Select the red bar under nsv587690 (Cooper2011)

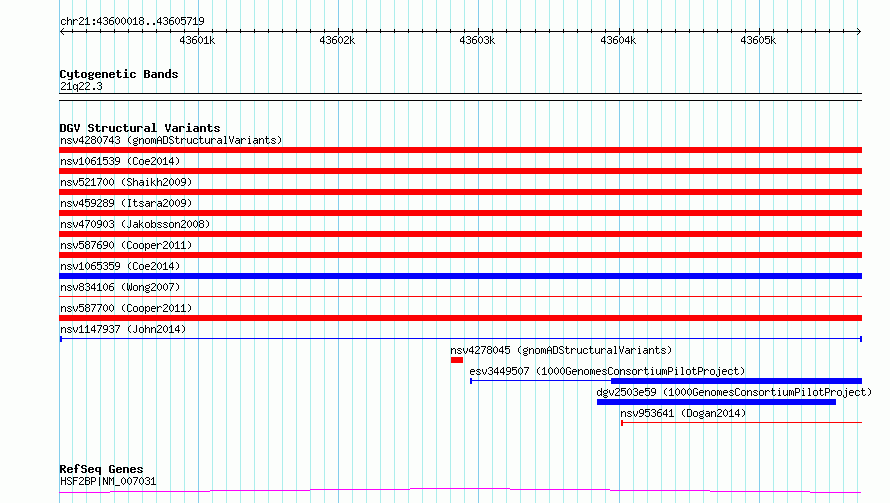[460, 255]
